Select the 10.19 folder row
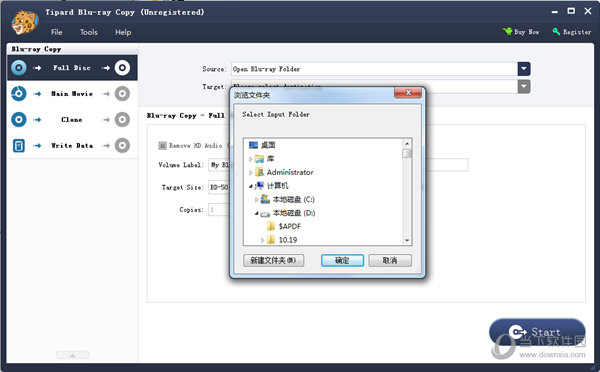600x372 pixels. [282, 240]
